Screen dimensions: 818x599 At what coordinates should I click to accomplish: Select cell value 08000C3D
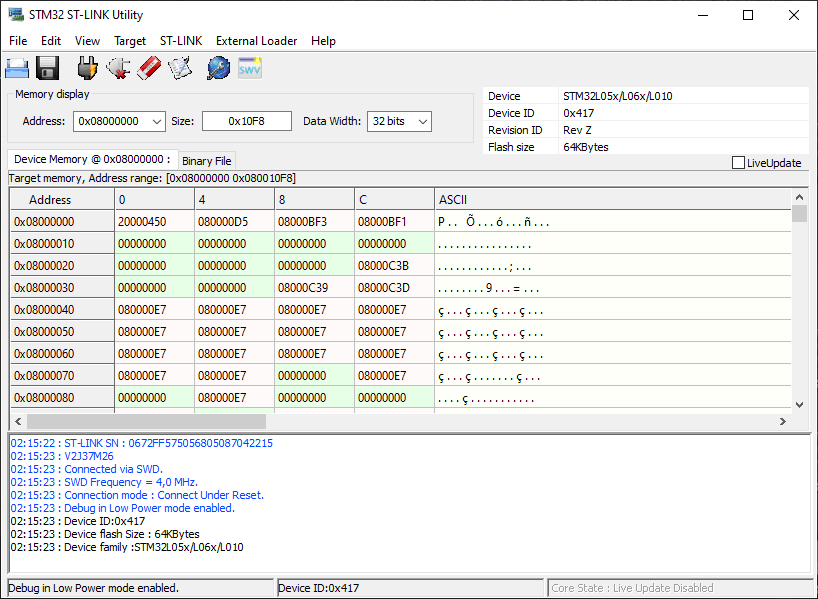pyautogui.click(x=394, y=287)
